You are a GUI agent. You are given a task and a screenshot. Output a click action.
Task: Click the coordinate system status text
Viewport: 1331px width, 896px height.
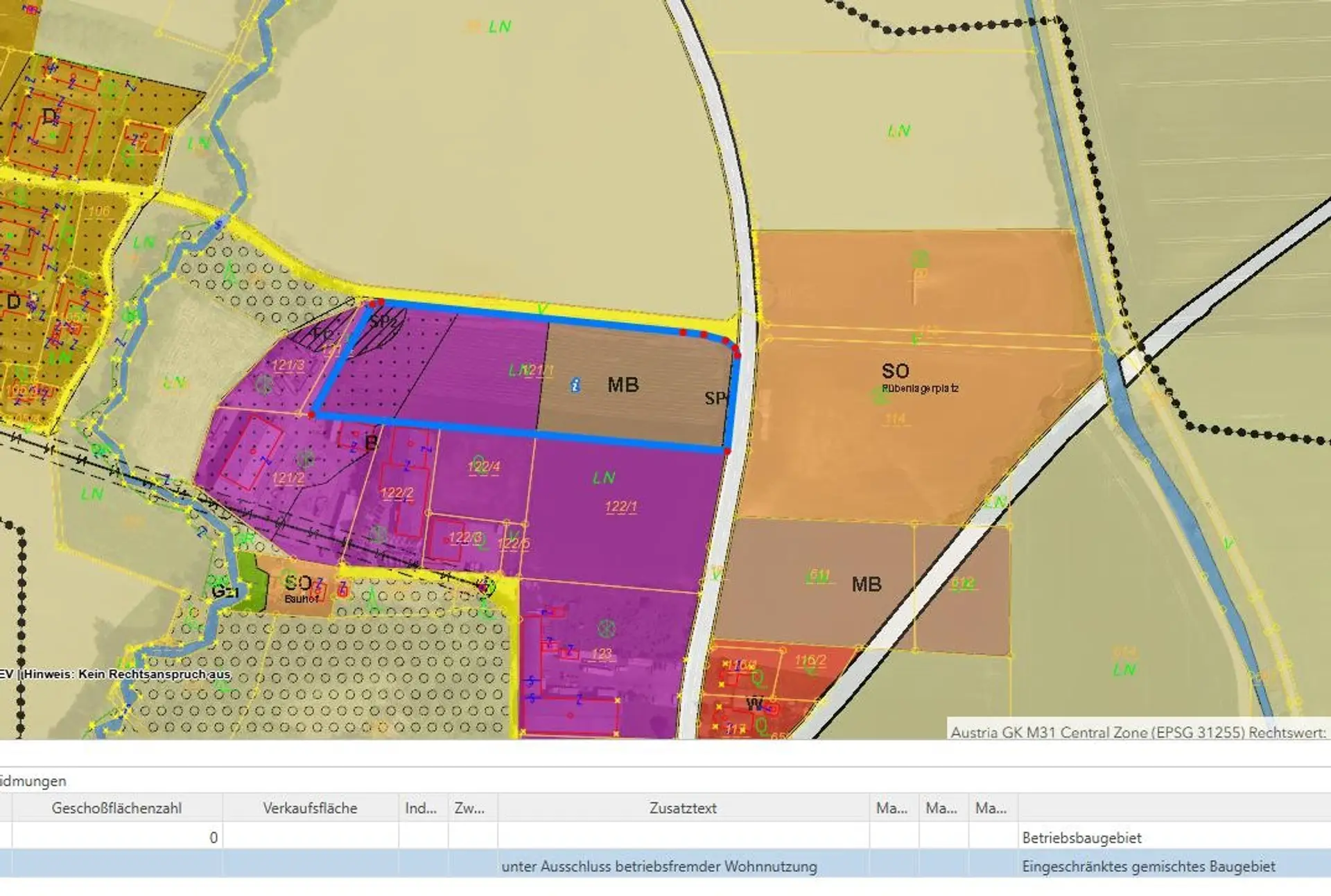coord(1137,732)
